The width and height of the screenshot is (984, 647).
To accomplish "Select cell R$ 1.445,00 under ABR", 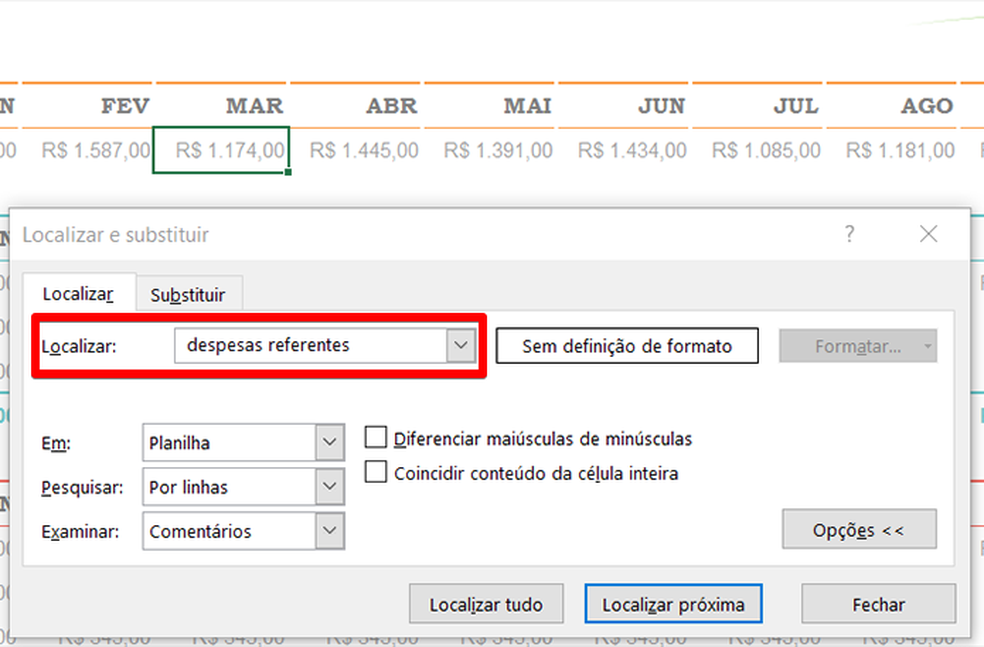I will [355, 151].
